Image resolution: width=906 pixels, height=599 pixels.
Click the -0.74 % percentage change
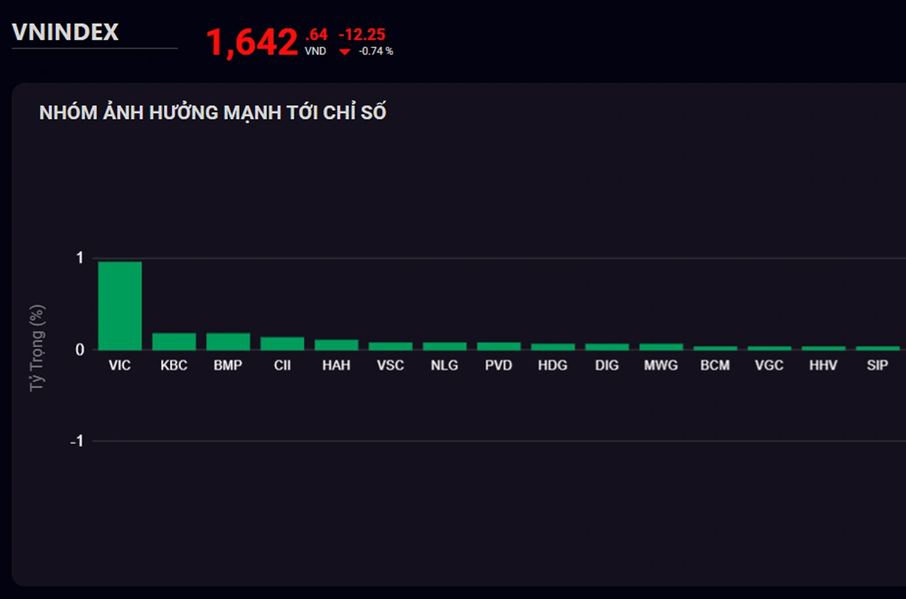[376, 51]
